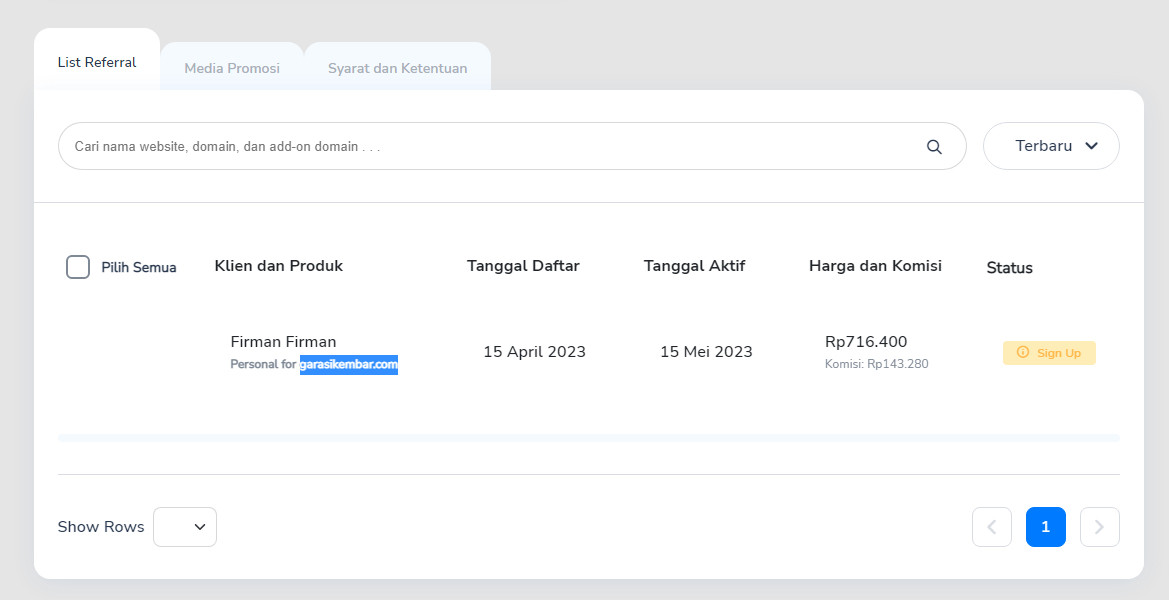Click the Klien dan Produk column header
This screenshot has height=600, width=1169.
pos(279,266)
